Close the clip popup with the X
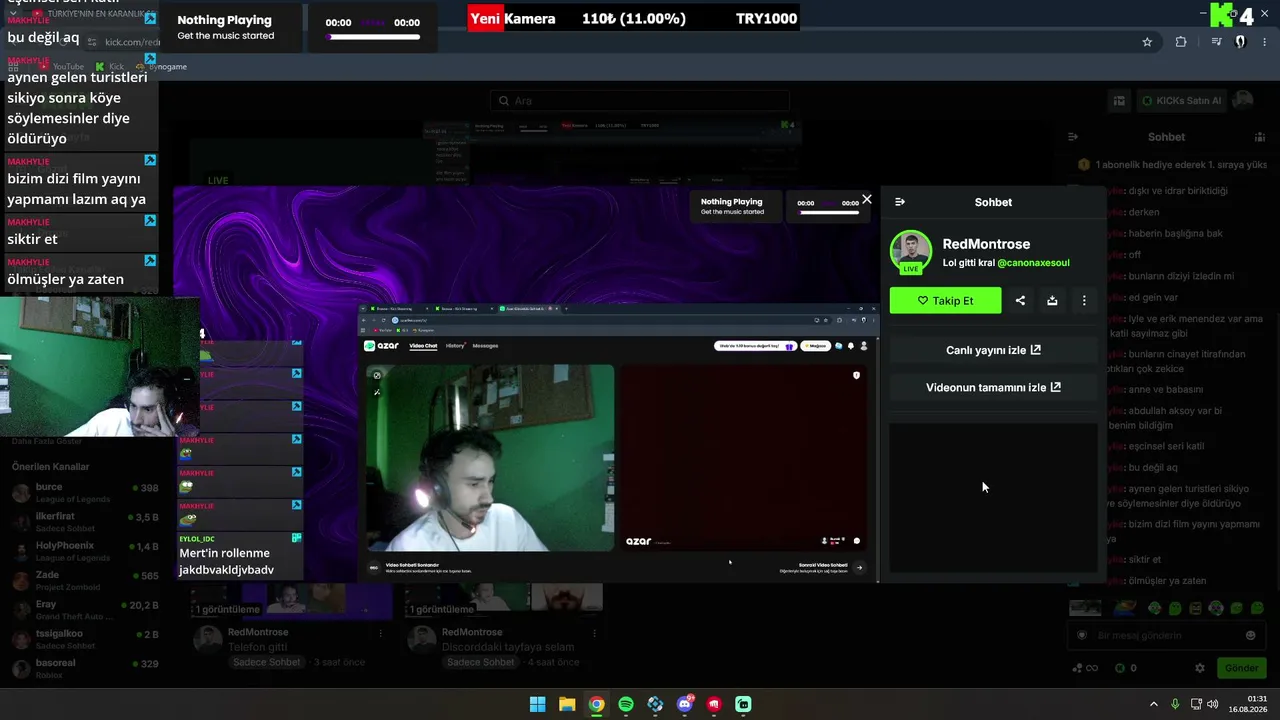 tap(867, 199)
